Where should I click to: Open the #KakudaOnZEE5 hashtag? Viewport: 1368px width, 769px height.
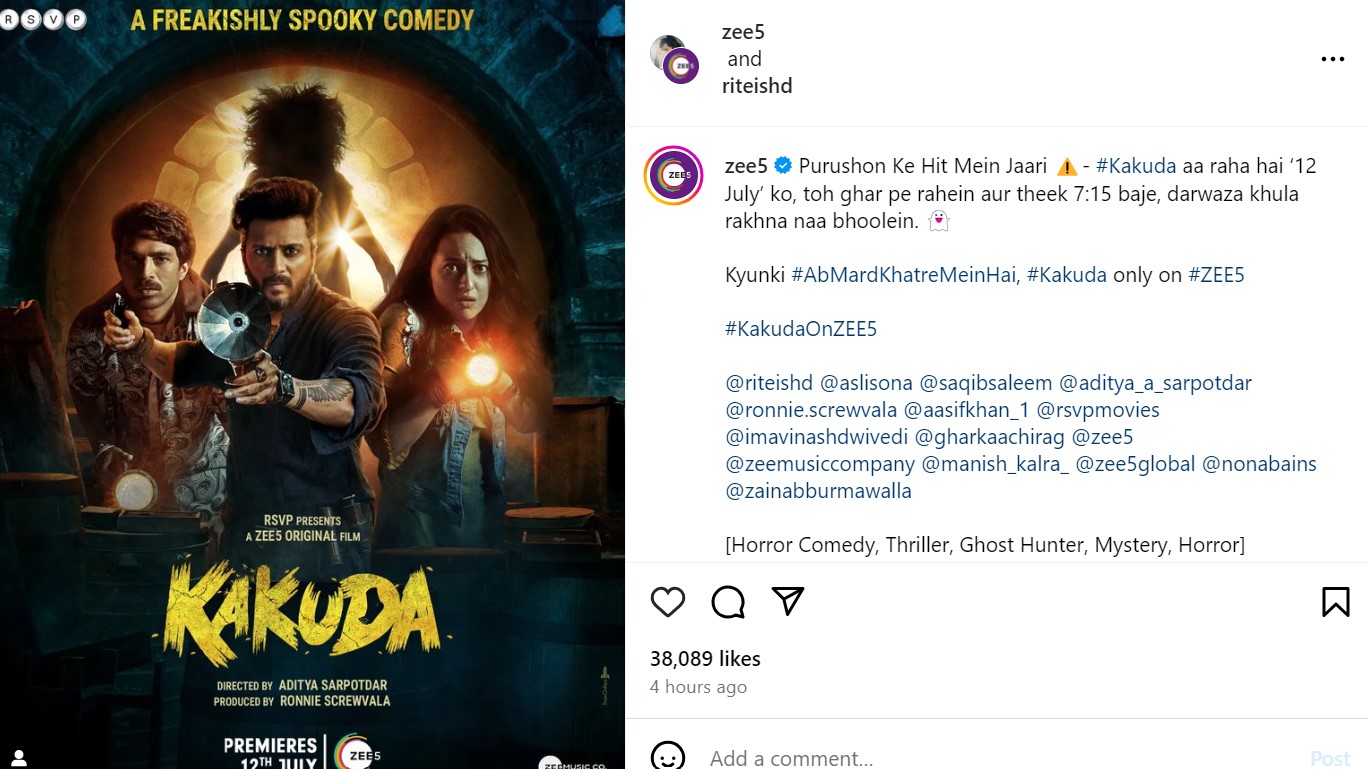pos(801,329)
